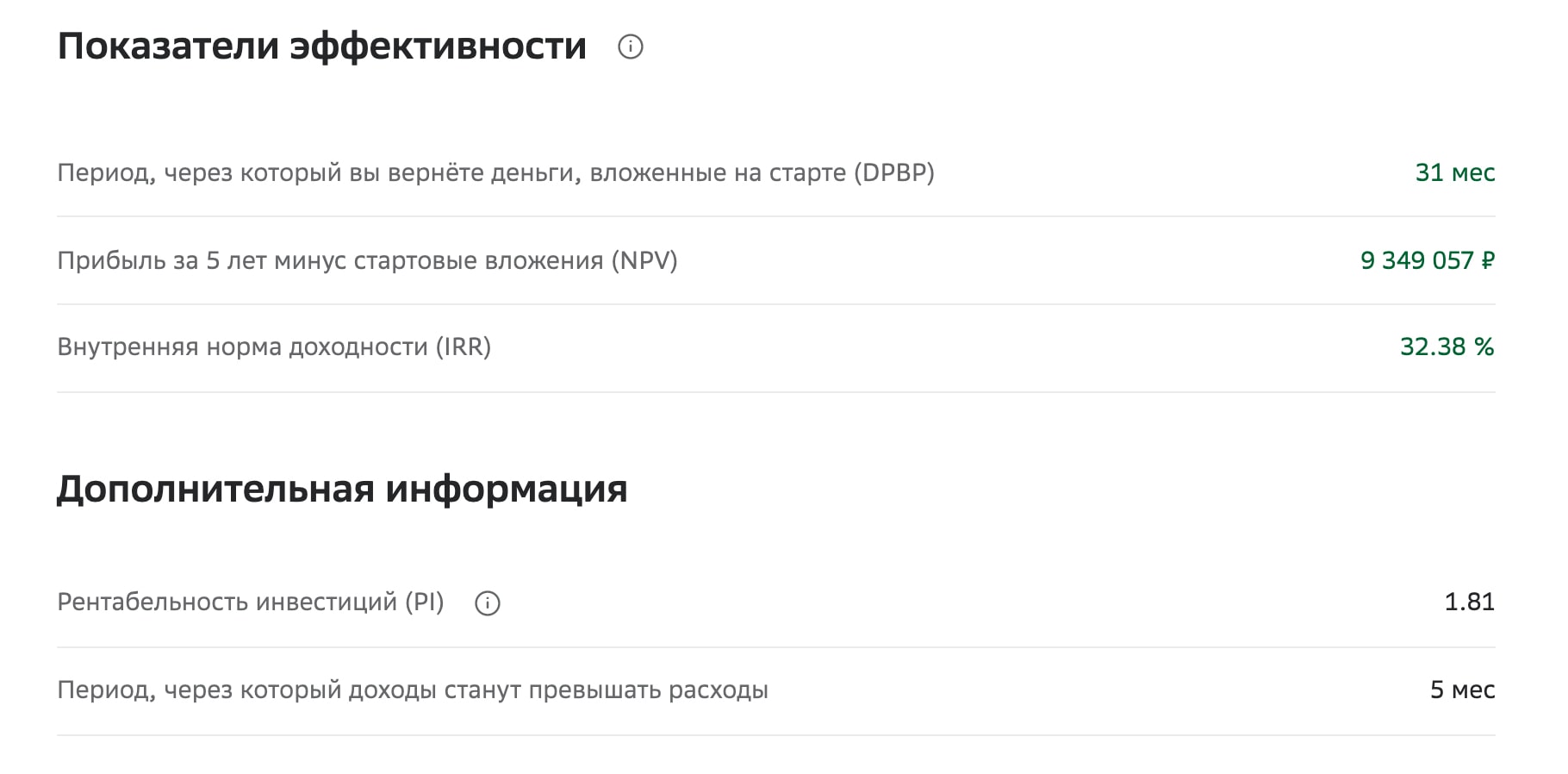This screenshot has width=1568, height=774.
Task: Click the ruble sign after 9 349 057
Action: [x=1488, y=260]
